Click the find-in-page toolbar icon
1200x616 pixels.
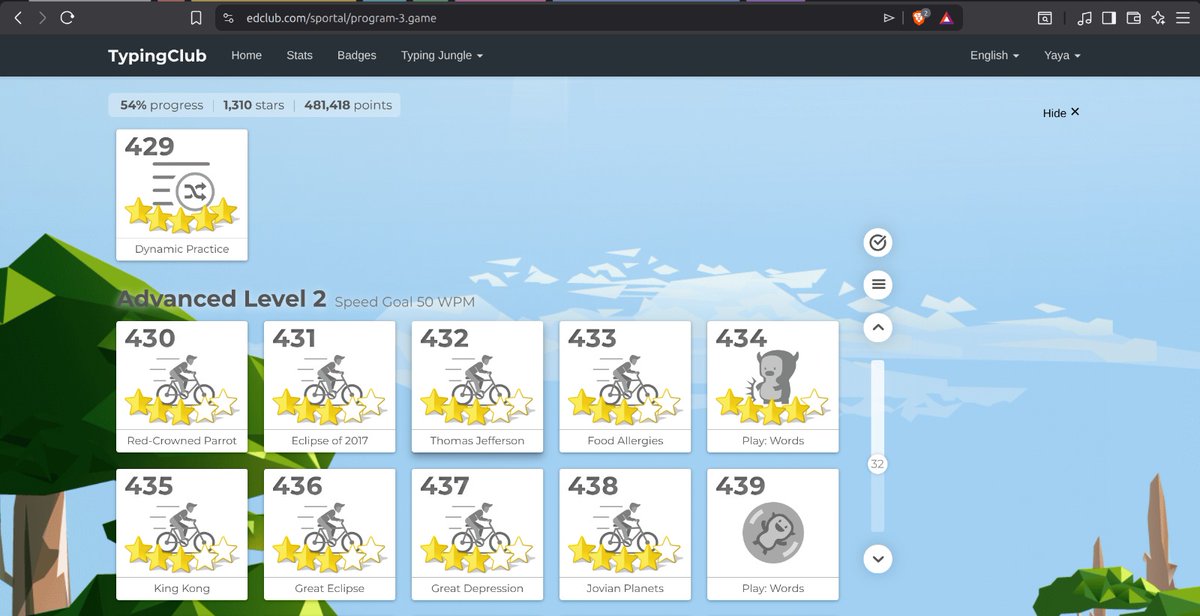tap(1044, 18)
